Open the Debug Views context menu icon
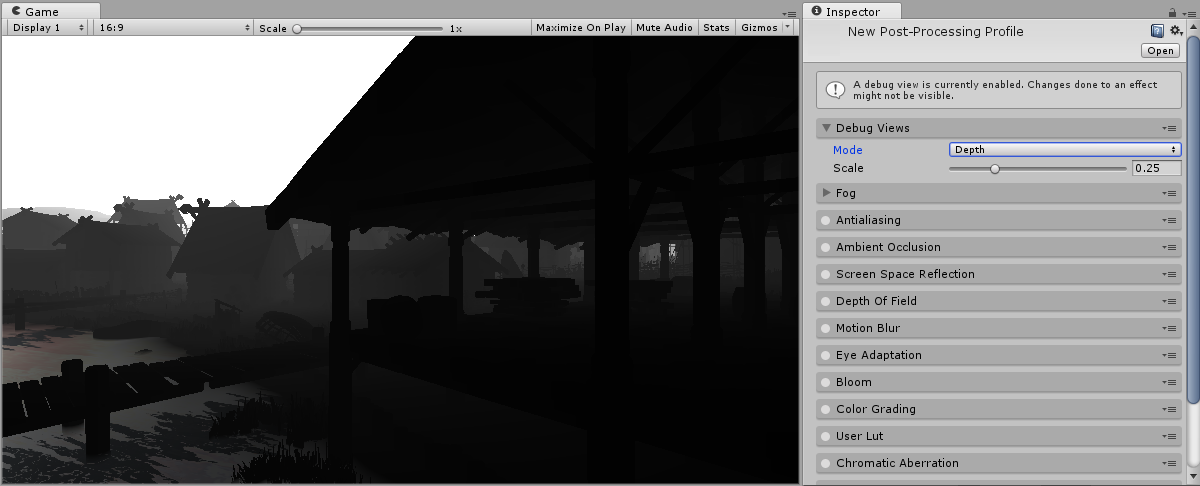 1168,128
